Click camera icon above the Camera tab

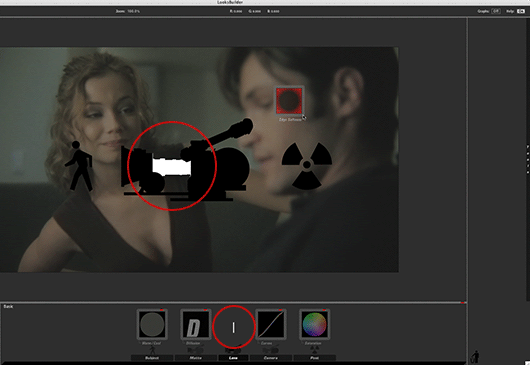coord(271,350)
